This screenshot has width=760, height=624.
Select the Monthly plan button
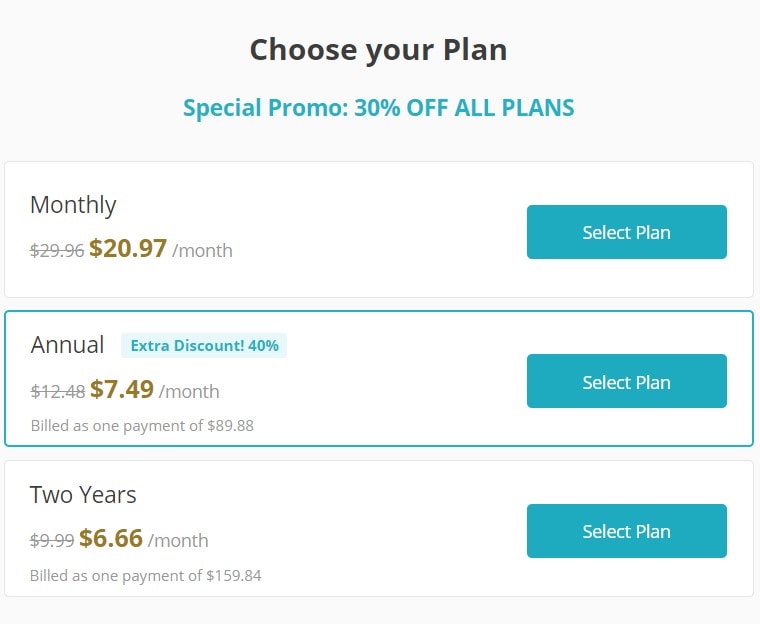[626, 232]
